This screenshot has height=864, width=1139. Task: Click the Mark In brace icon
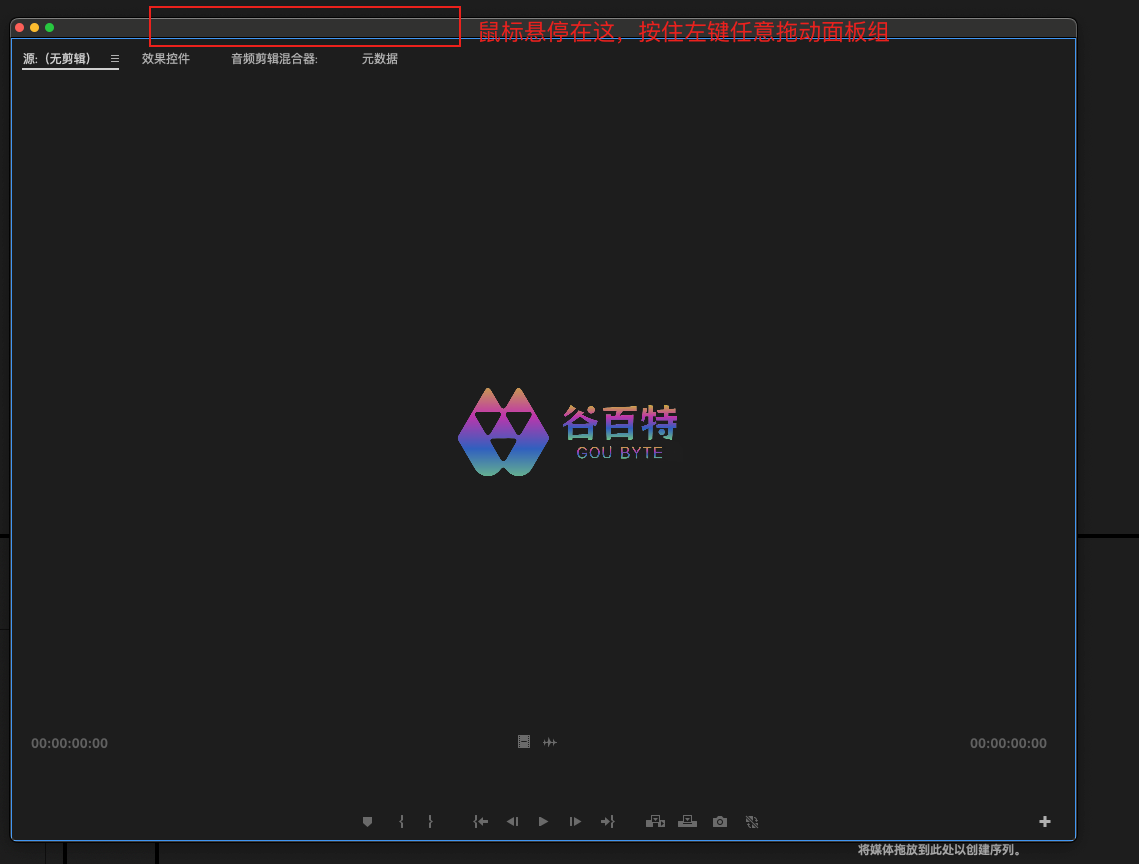point(401,822)
